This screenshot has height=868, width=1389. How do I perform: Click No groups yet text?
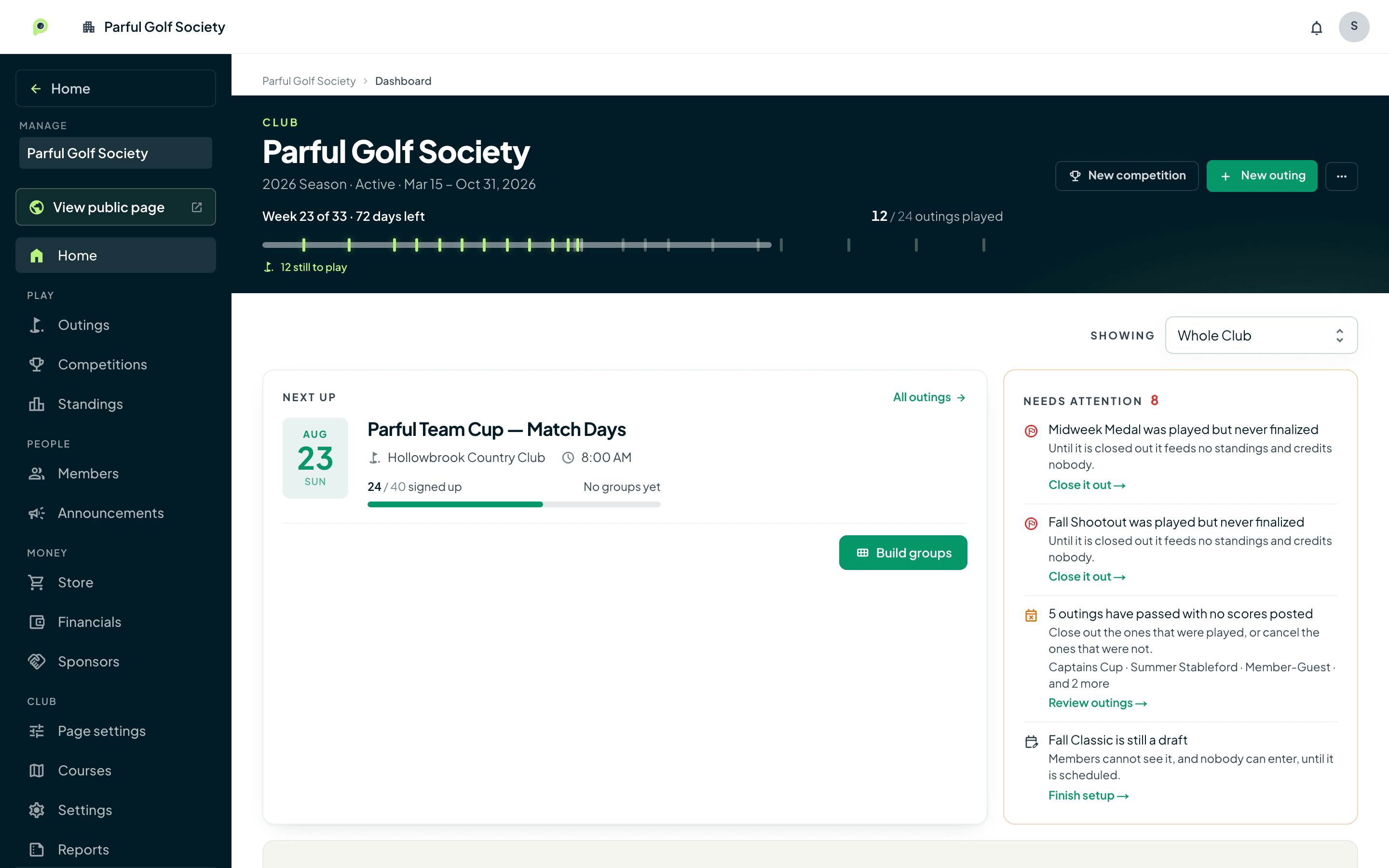pos(622,487)
